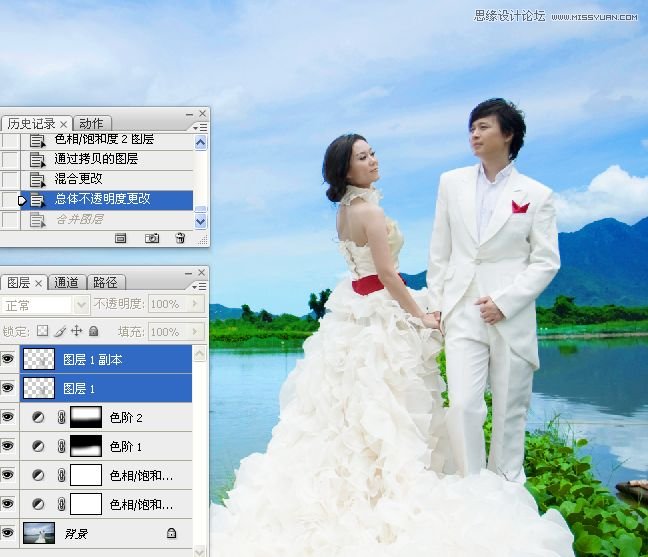Create new snapshot camera icon
648x557 pixels.
coord(152,238)
